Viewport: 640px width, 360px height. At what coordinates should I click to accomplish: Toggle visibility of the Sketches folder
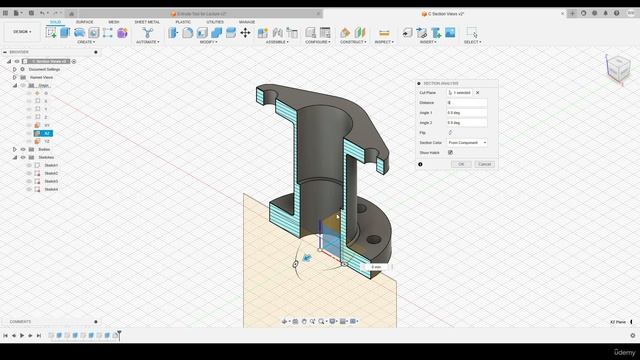pos(23,157)
